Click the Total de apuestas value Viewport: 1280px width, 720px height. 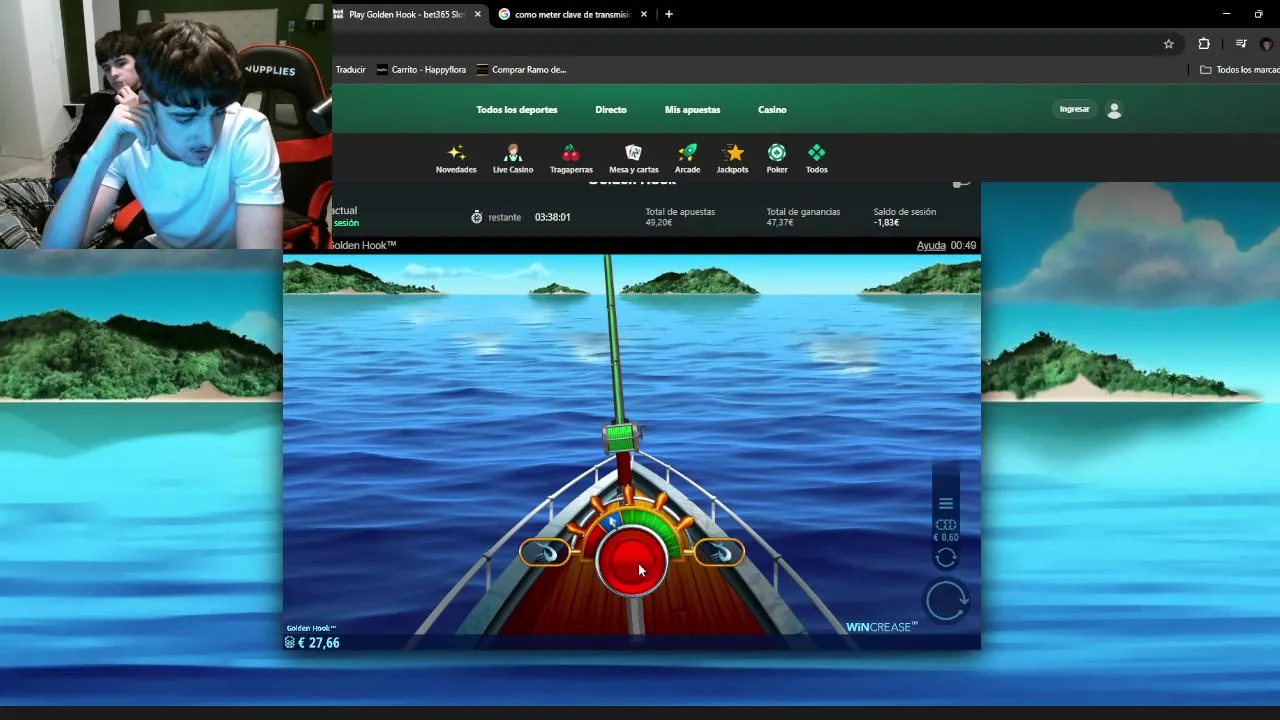658,223
